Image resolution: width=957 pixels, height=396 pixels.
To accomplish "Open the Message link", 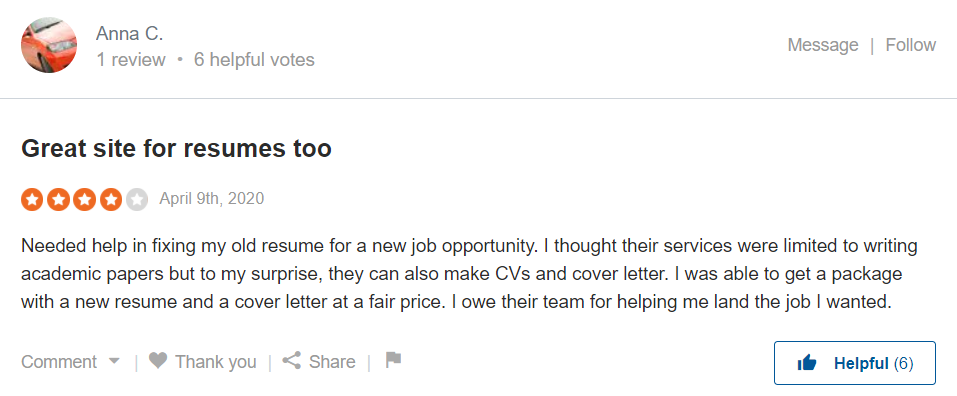I will pos(823,45).
